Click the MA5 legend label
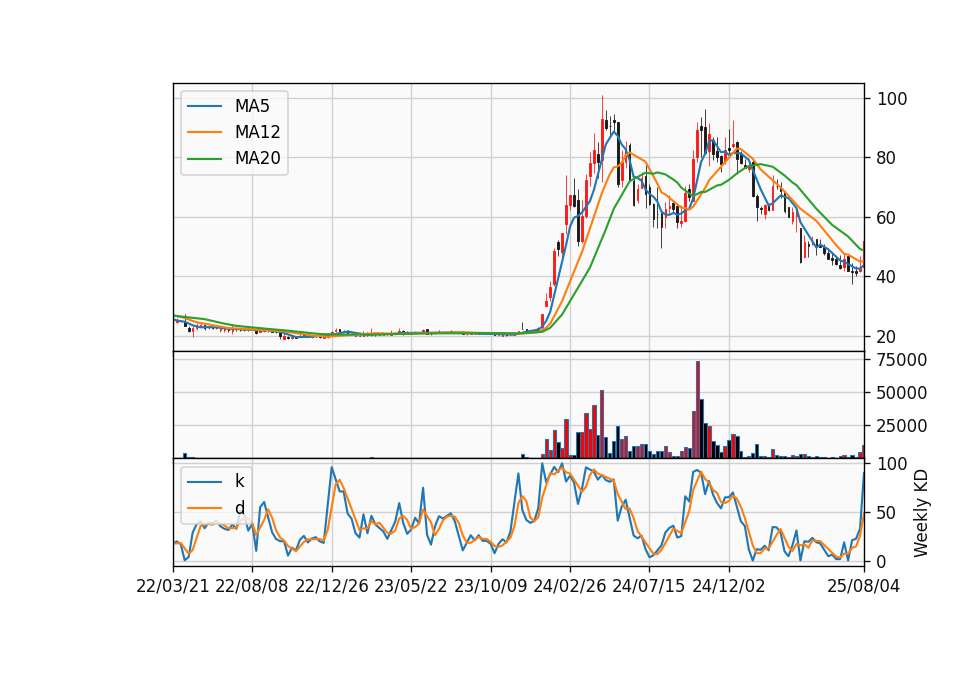The height and width of the screenshot is (690, 960). point(252,106)
